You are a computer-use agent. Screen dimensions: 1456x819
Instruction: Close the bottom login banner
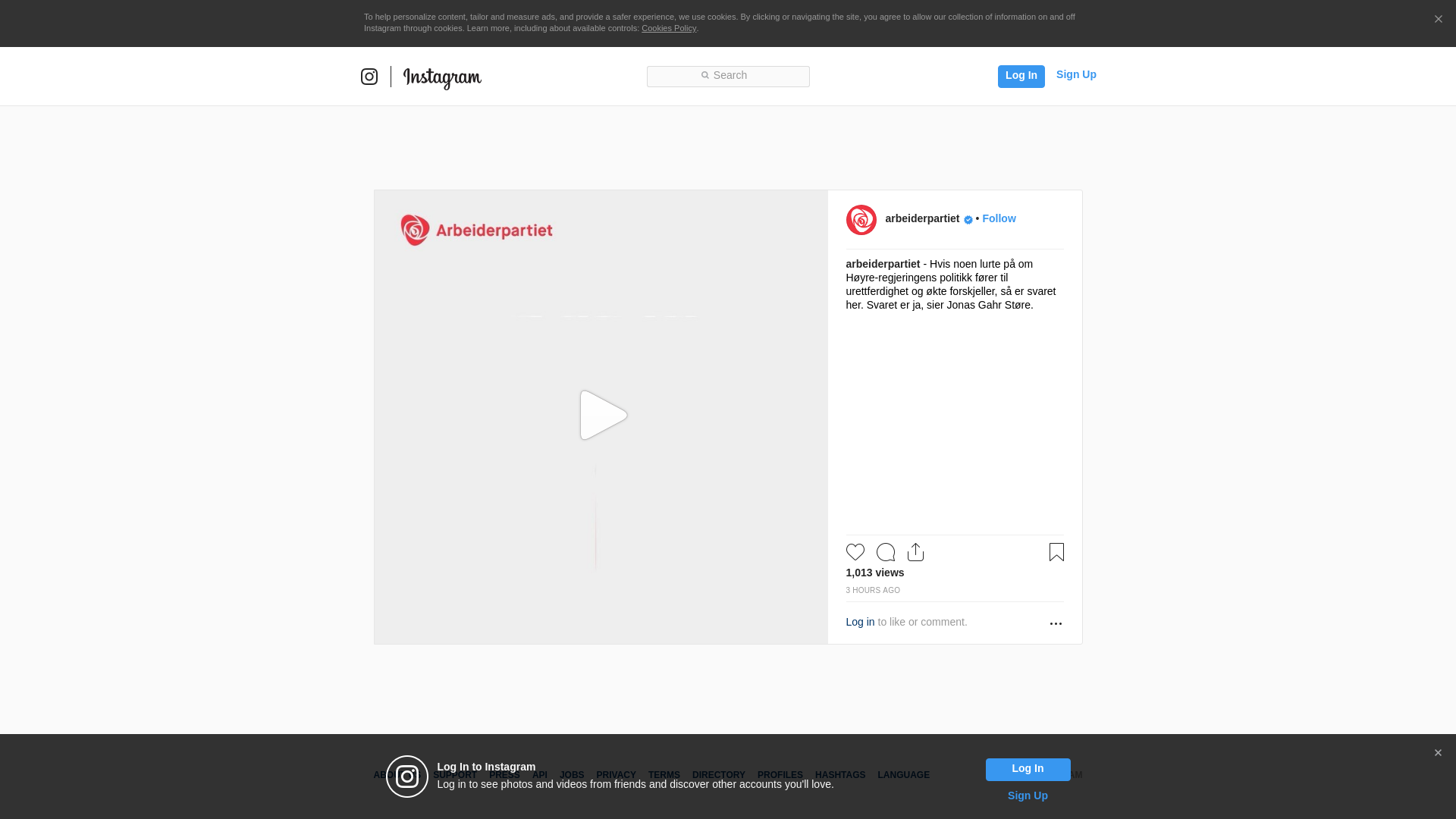(1438, 753)
